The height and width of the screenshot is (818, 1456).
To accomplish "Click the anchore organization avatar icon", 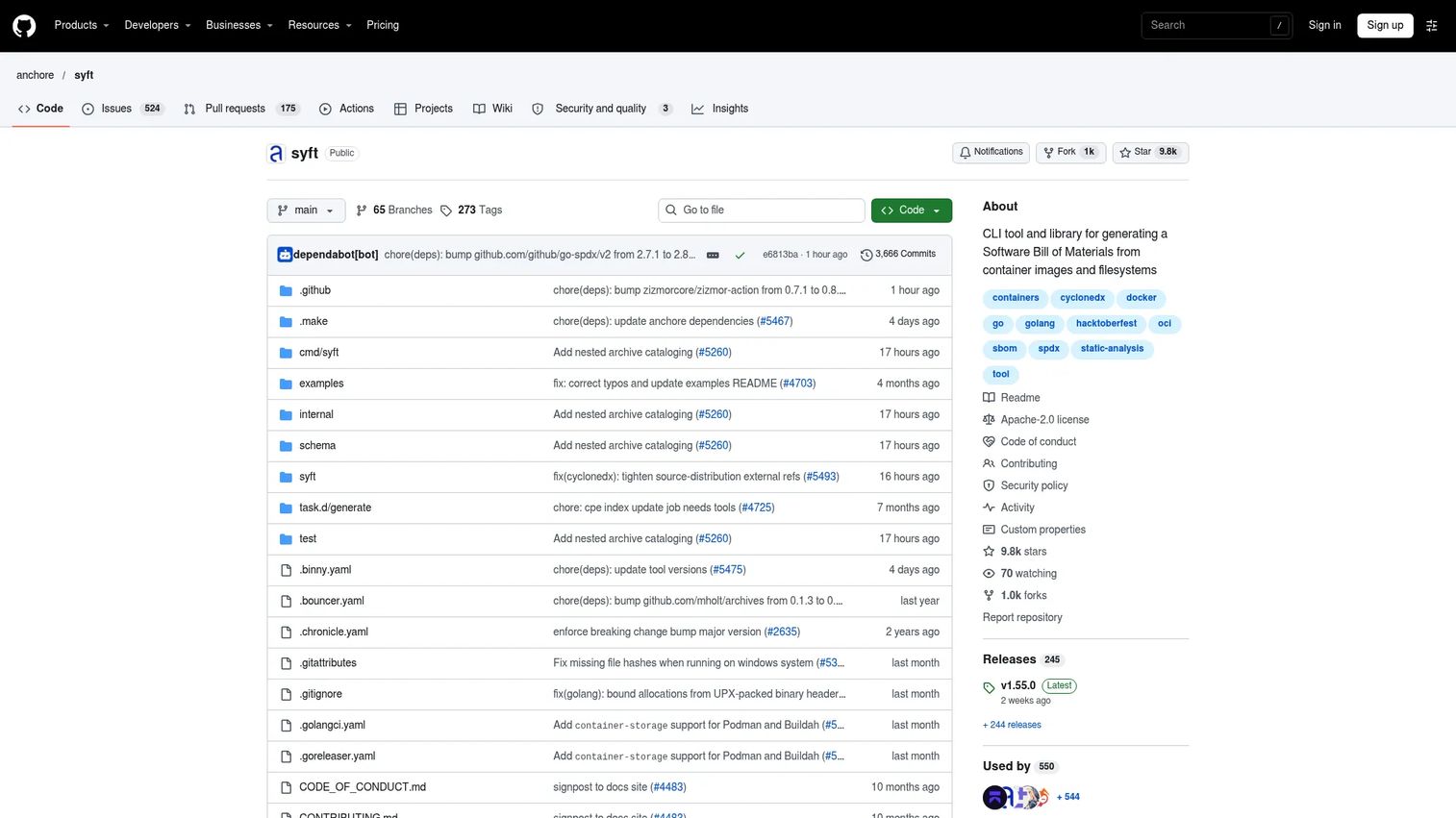I will (276, 153).
